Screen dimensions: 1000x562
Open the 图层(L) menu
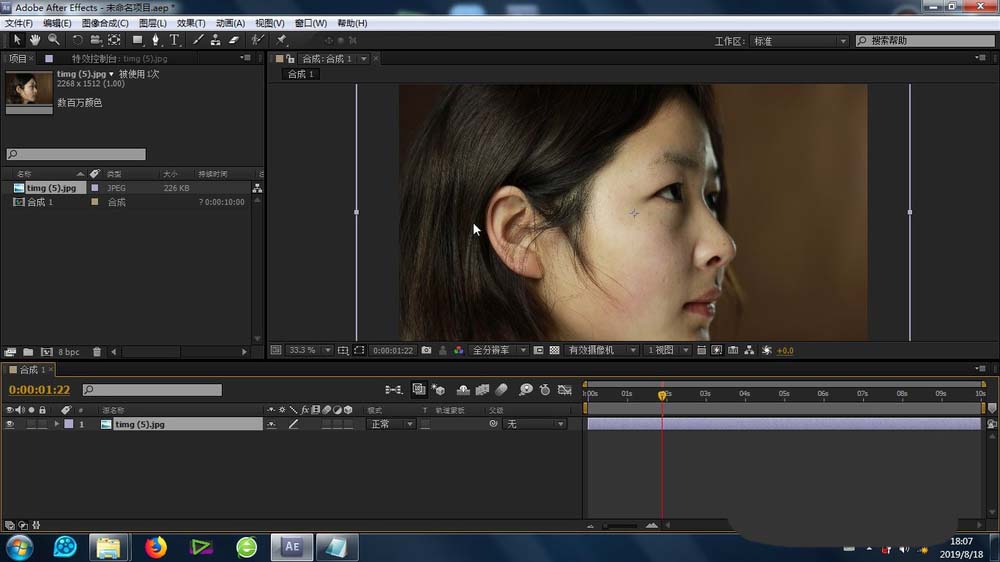(152, 23)
